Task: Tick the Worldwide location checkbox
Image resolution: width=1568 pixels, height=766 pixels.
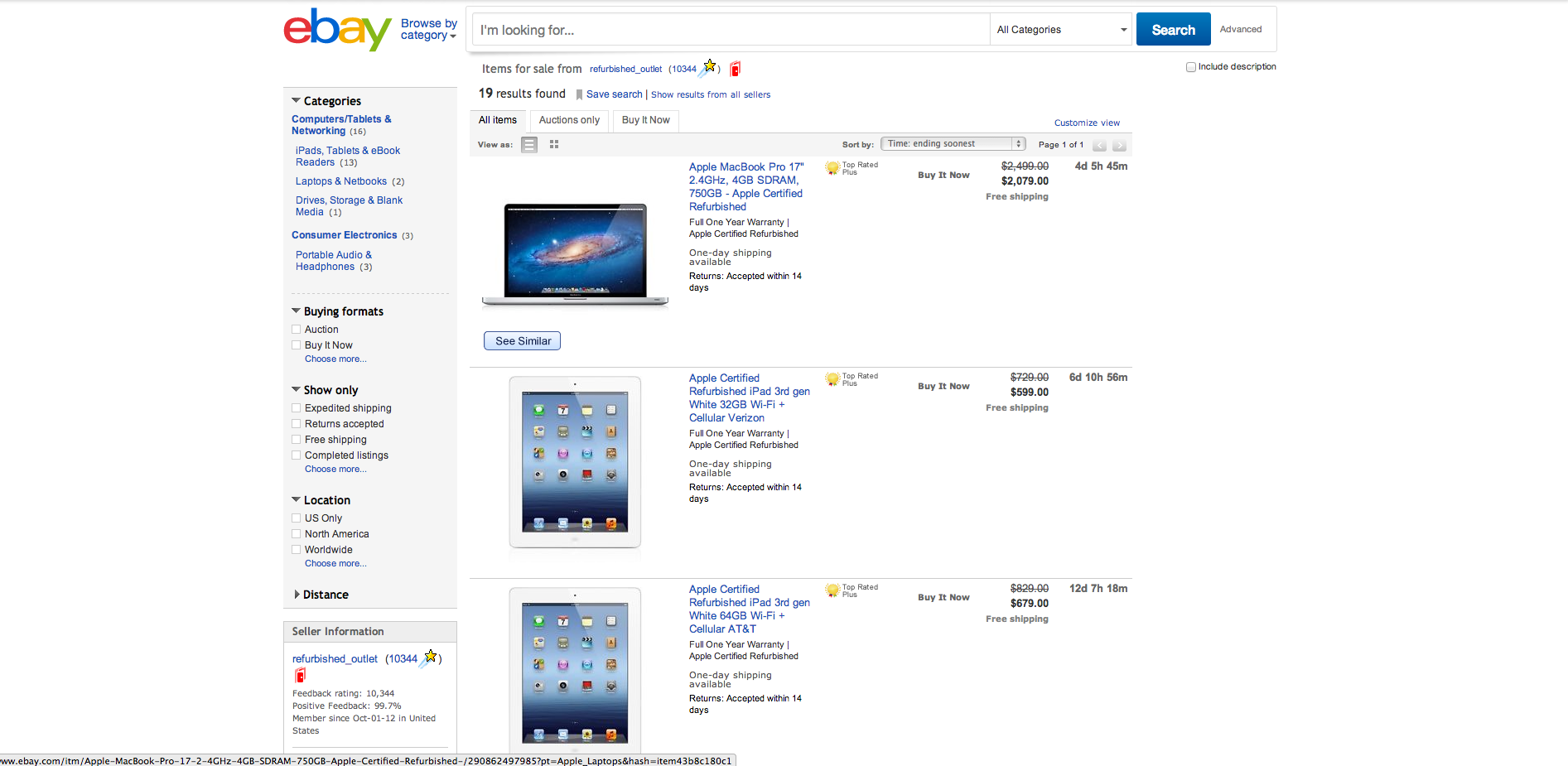Action: click(x=297, y=550)
